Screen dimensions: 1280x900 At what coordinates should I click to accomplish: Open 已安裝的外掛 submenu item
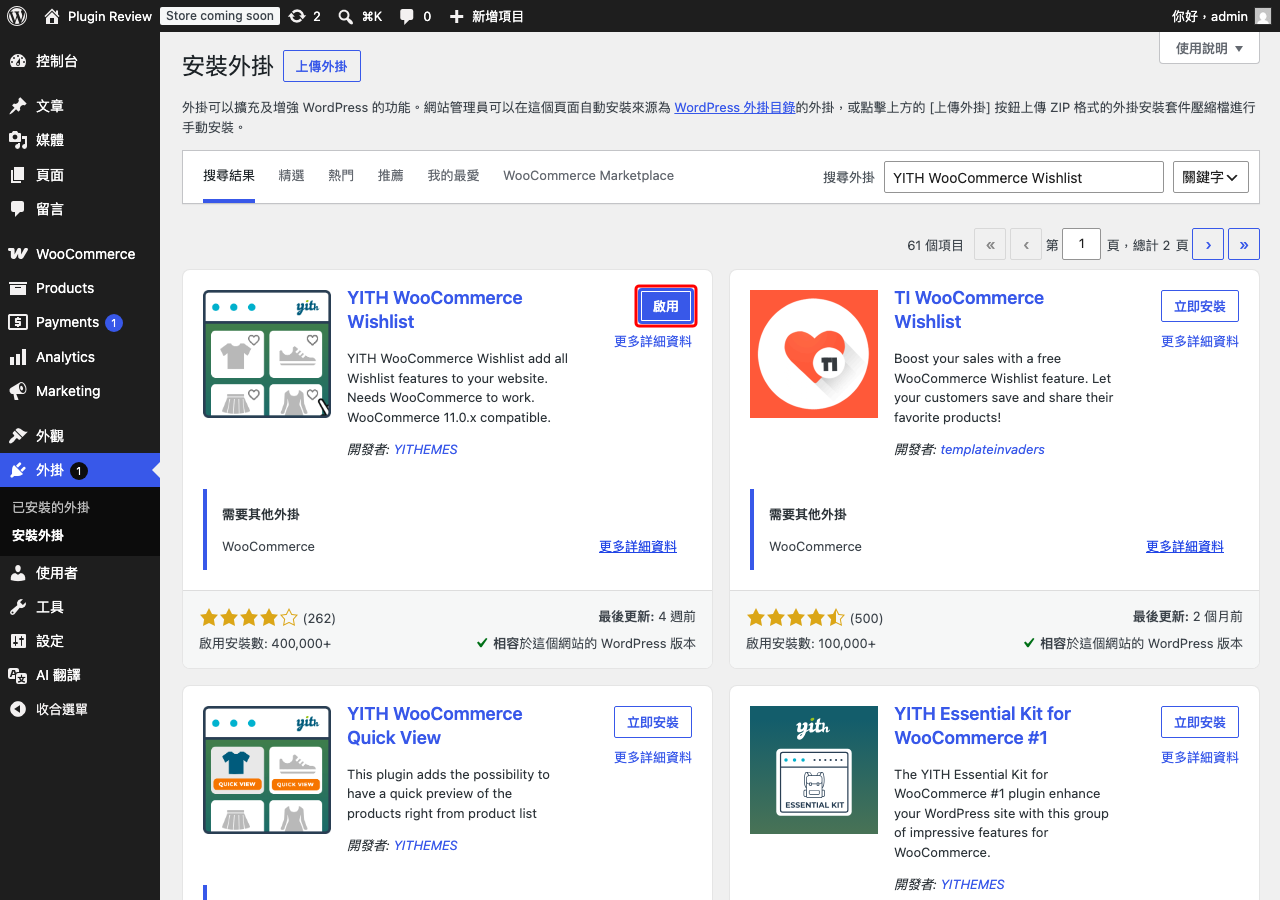(51, 508)
